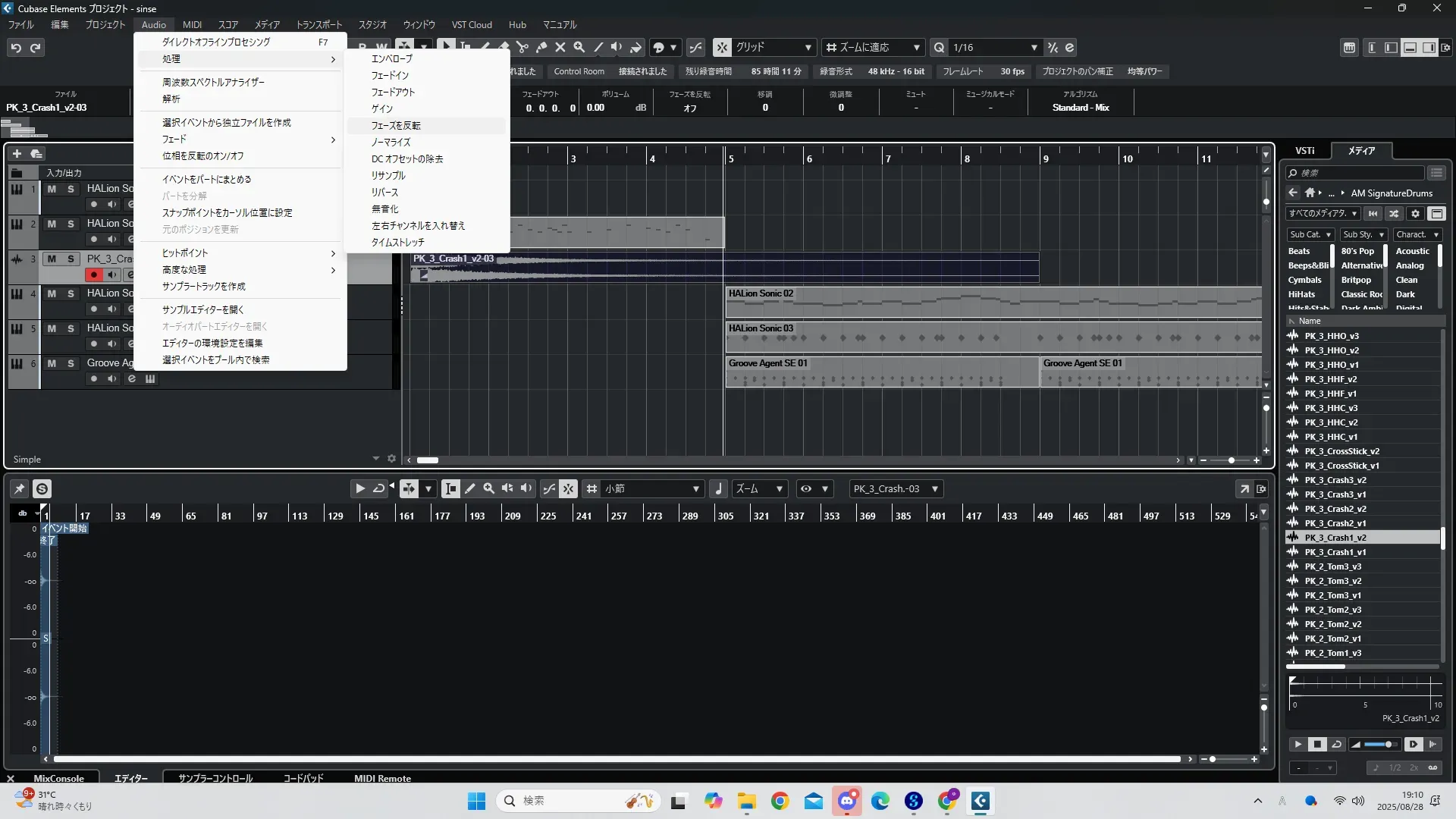Open the グリッド snap type dropdown
Image resolution: width=1456 pixels, height=819 pixels.
coord(808,48)
